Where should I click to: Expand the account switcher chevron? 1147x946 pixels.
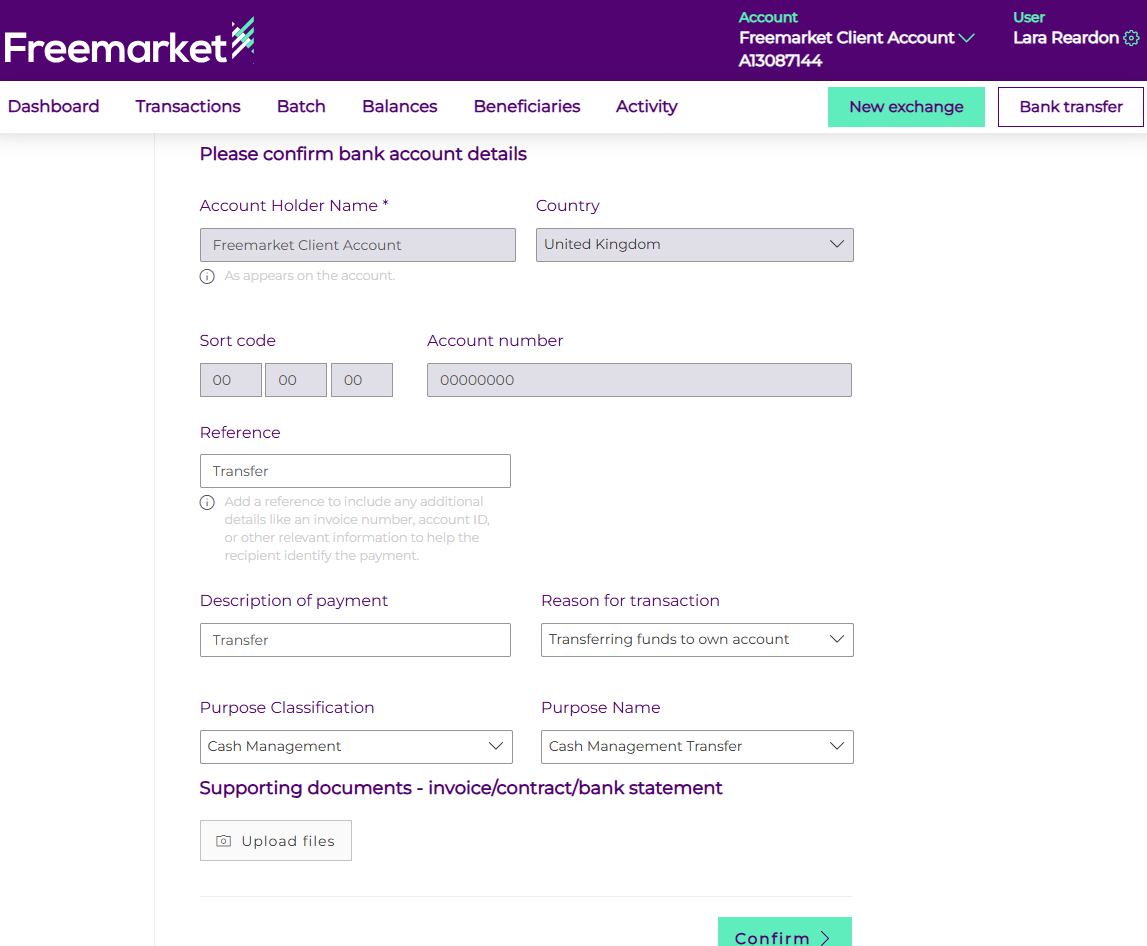966,38
